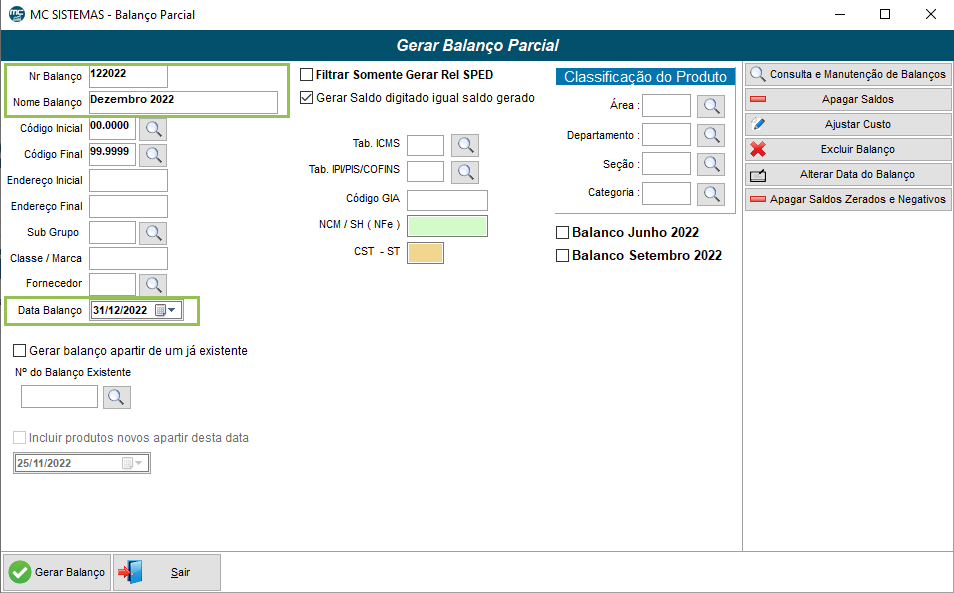
Task: Click the Nome Balanço text field
Action: click(x=183, y=102)
